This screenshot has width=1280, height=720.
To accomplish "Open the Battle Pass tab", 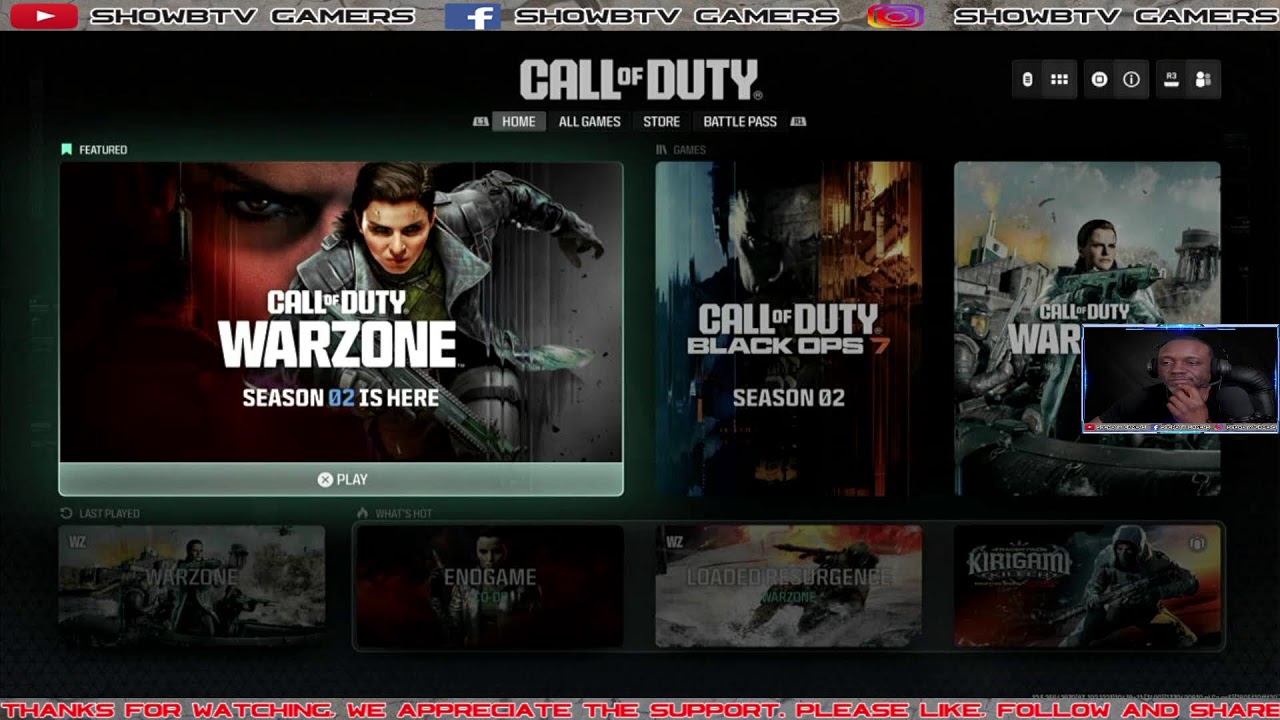I will click(740, 122).
